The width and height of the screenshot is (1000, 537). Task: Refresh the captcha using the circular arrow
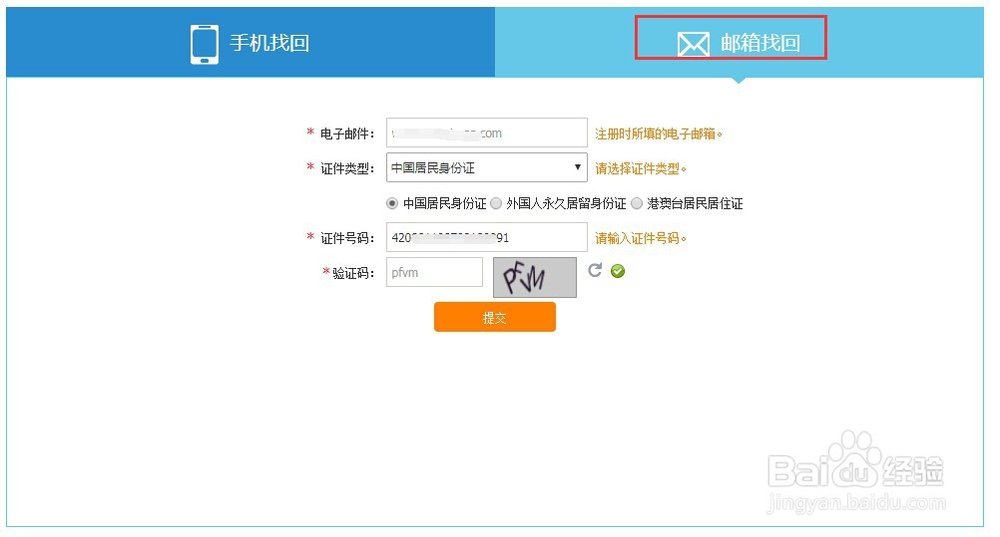click(595, 270)
